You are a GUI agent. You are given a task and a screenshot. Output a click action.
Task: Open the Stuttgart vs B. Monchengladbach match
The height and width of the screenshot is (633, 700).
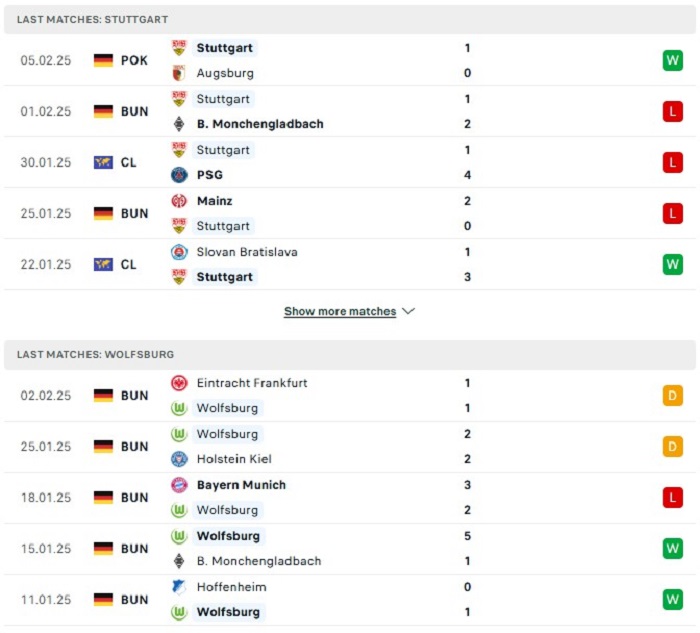(x=350, y=112)
